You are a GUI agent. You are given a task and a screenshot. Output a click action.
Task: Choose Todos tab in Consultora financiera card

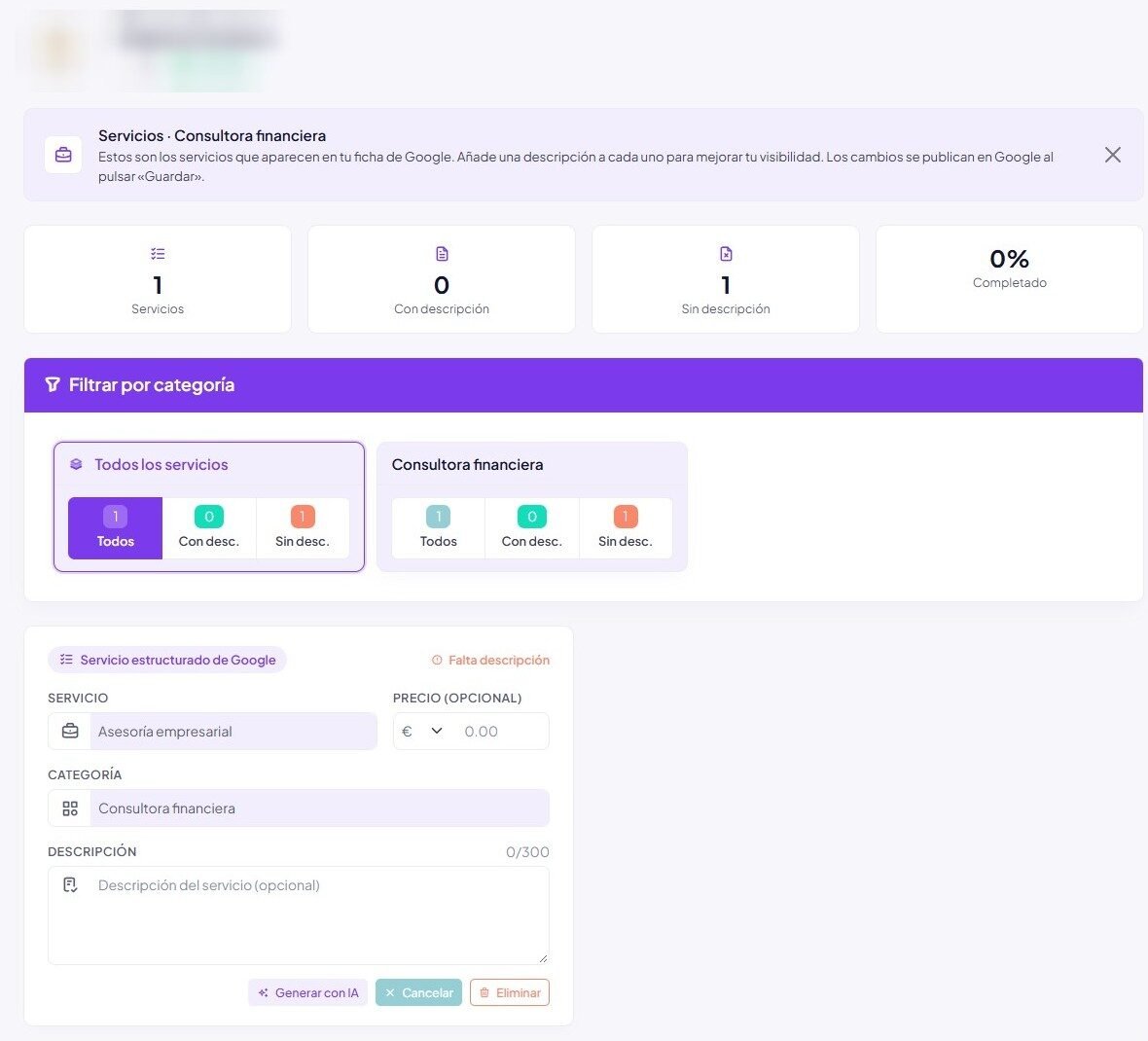tap(438, 528)
